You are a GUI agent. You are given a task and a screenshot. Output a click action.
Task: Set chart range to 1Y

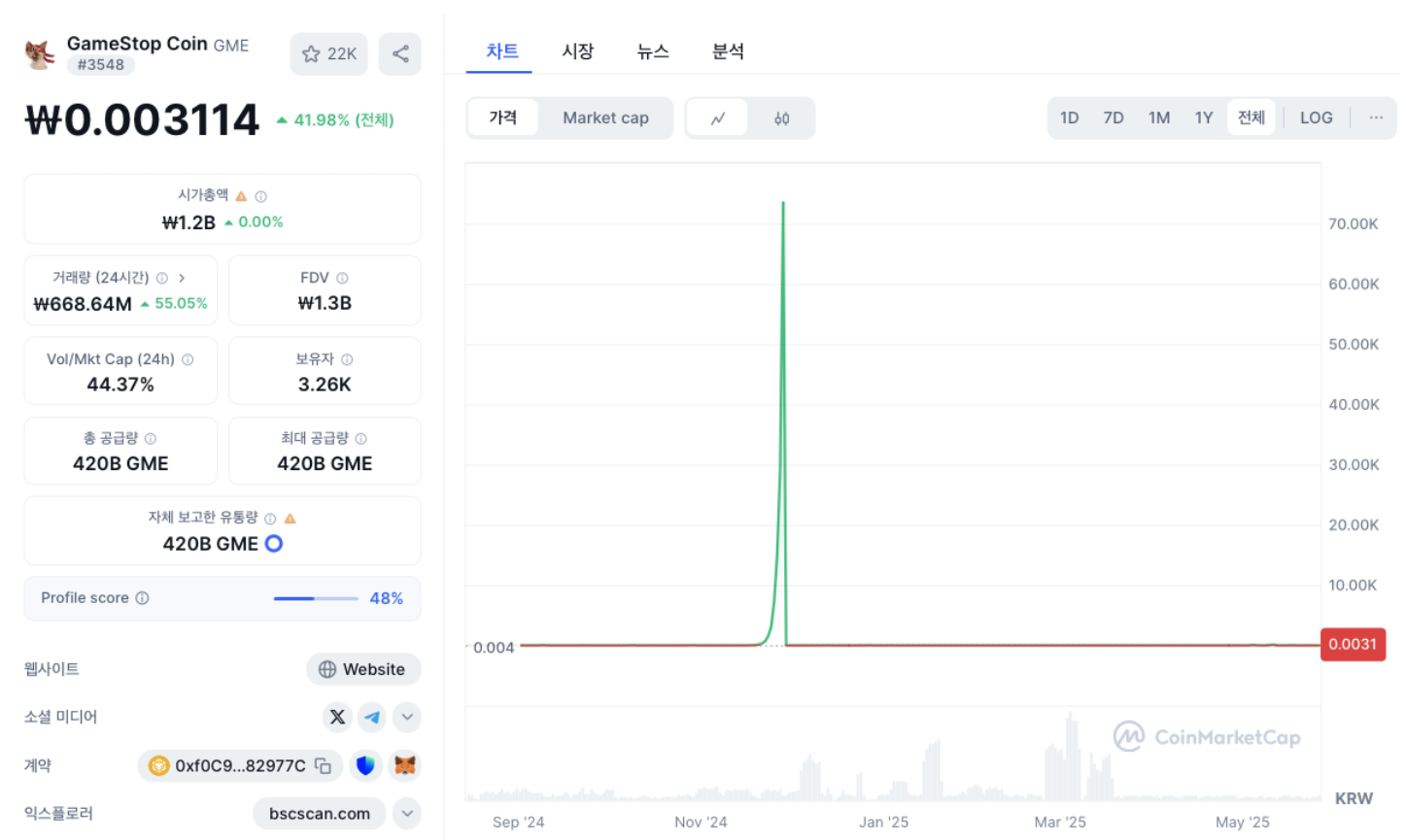coord(1204,118)
